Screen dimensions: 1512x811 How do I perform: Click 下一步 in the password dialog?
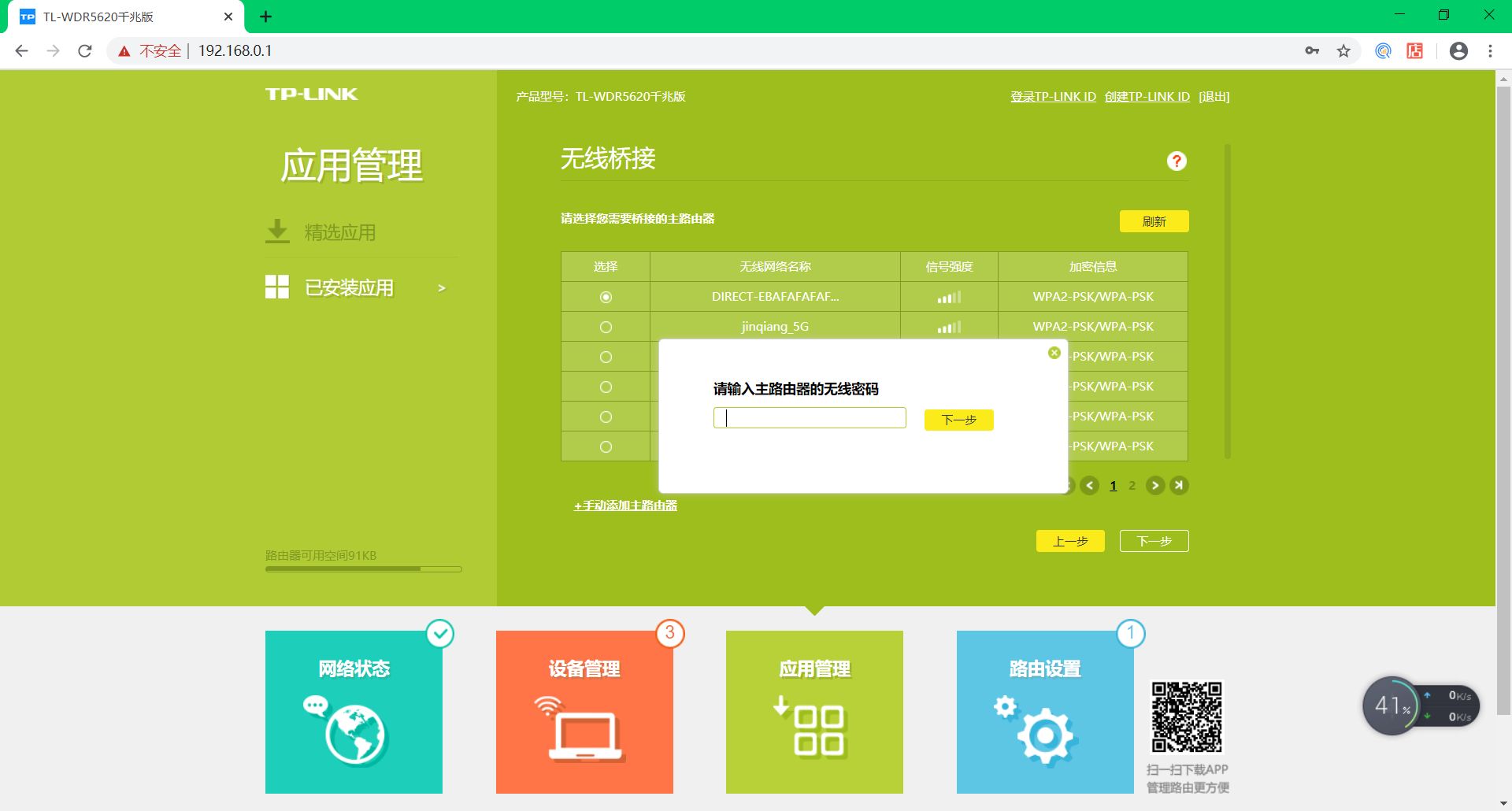pyautogui.click(x=959, y=420)
